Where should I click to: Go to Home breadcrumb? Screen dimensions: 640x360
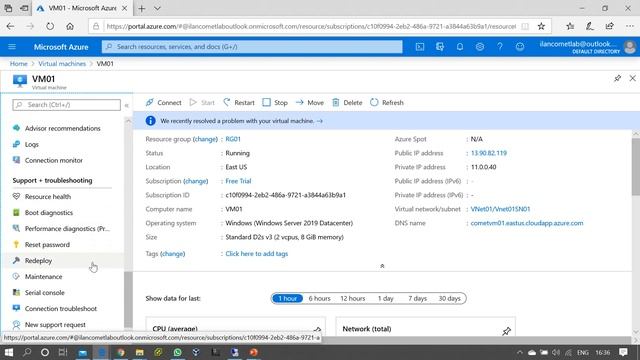pyautogui.click(x=18, y=64)
